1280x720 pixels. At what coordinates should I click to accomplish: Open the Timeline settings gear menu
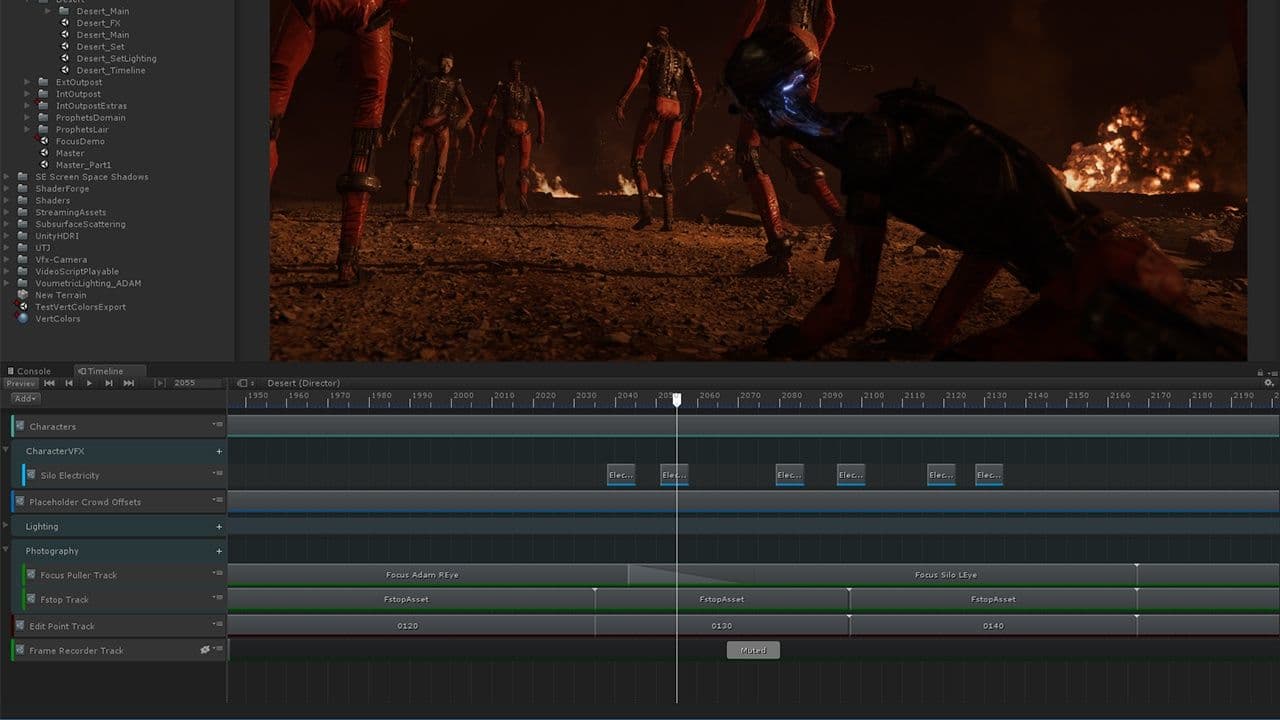coord(1268,382)
